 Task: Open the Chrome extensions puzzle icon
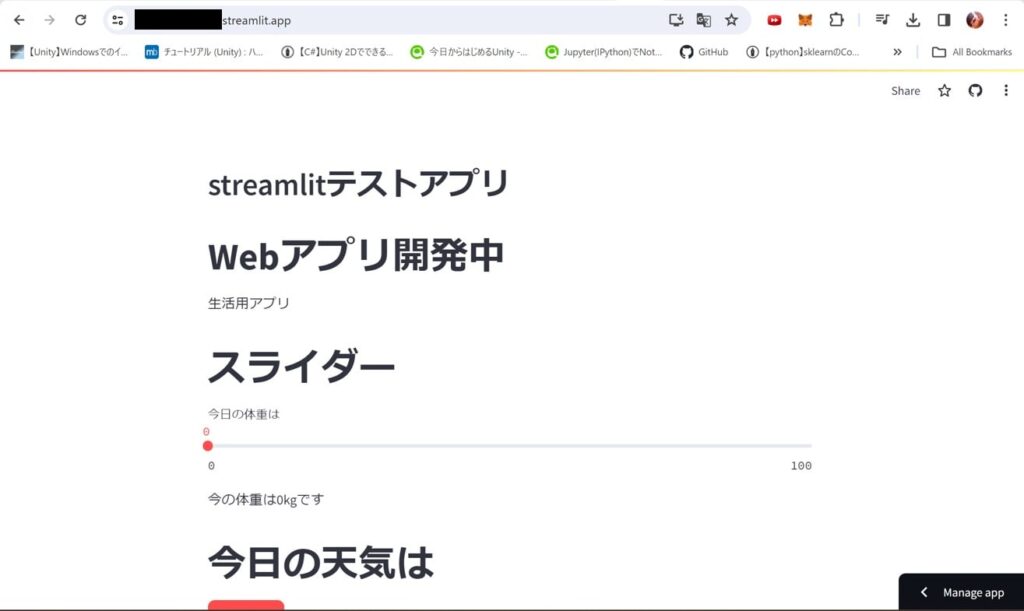click(x=837, y=19)
